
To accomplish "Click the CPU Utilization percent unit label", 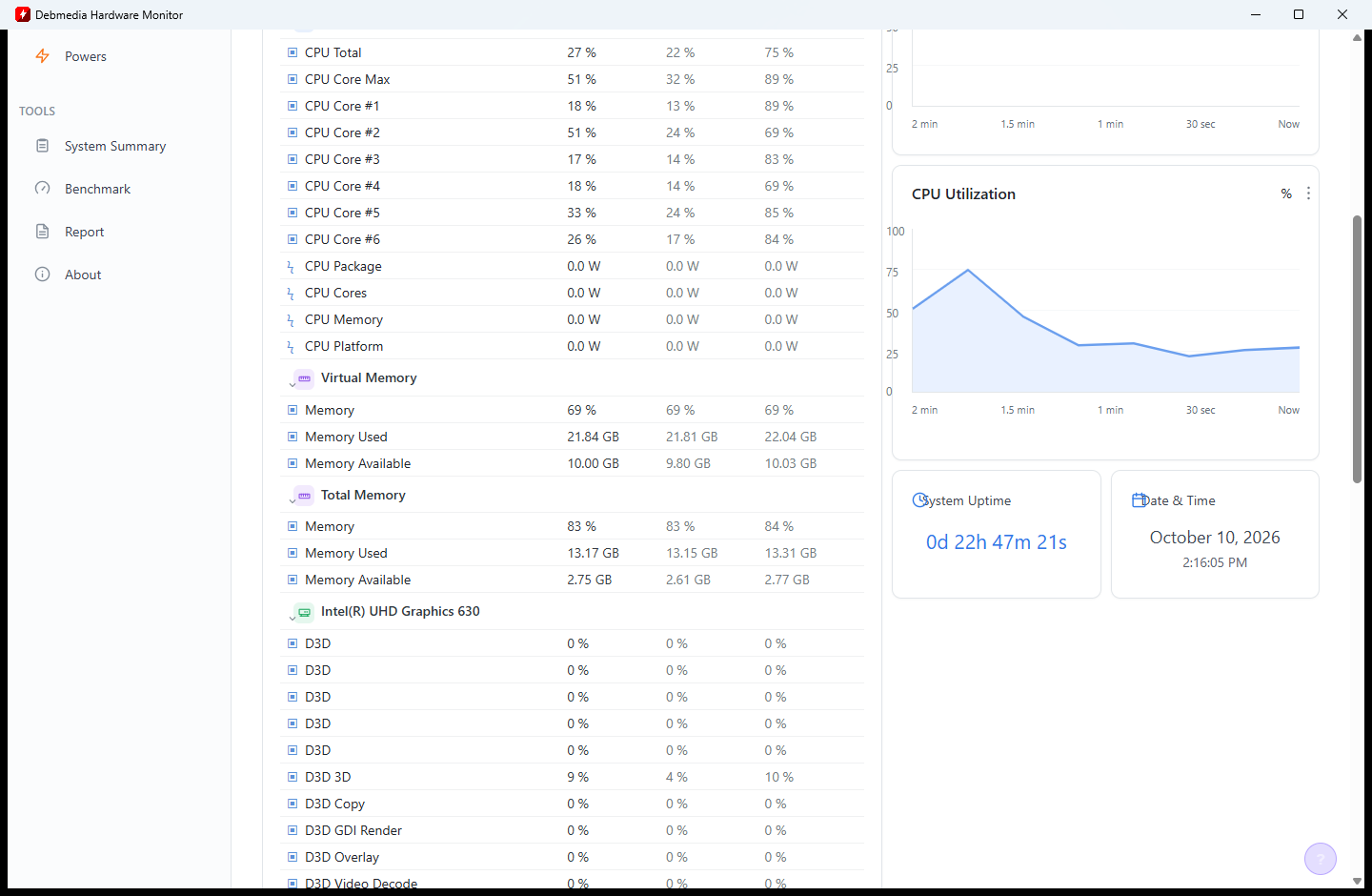I will point(1286,193).
